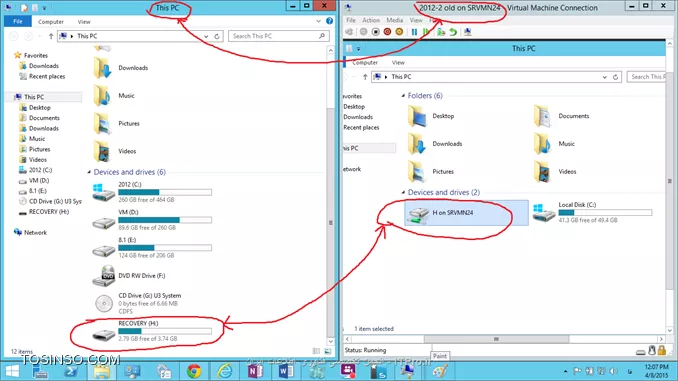Click the Enhanced Session monitor icon in VM toolbar
The width and height of the screenshot is (678, 381).
click(467, 32)
